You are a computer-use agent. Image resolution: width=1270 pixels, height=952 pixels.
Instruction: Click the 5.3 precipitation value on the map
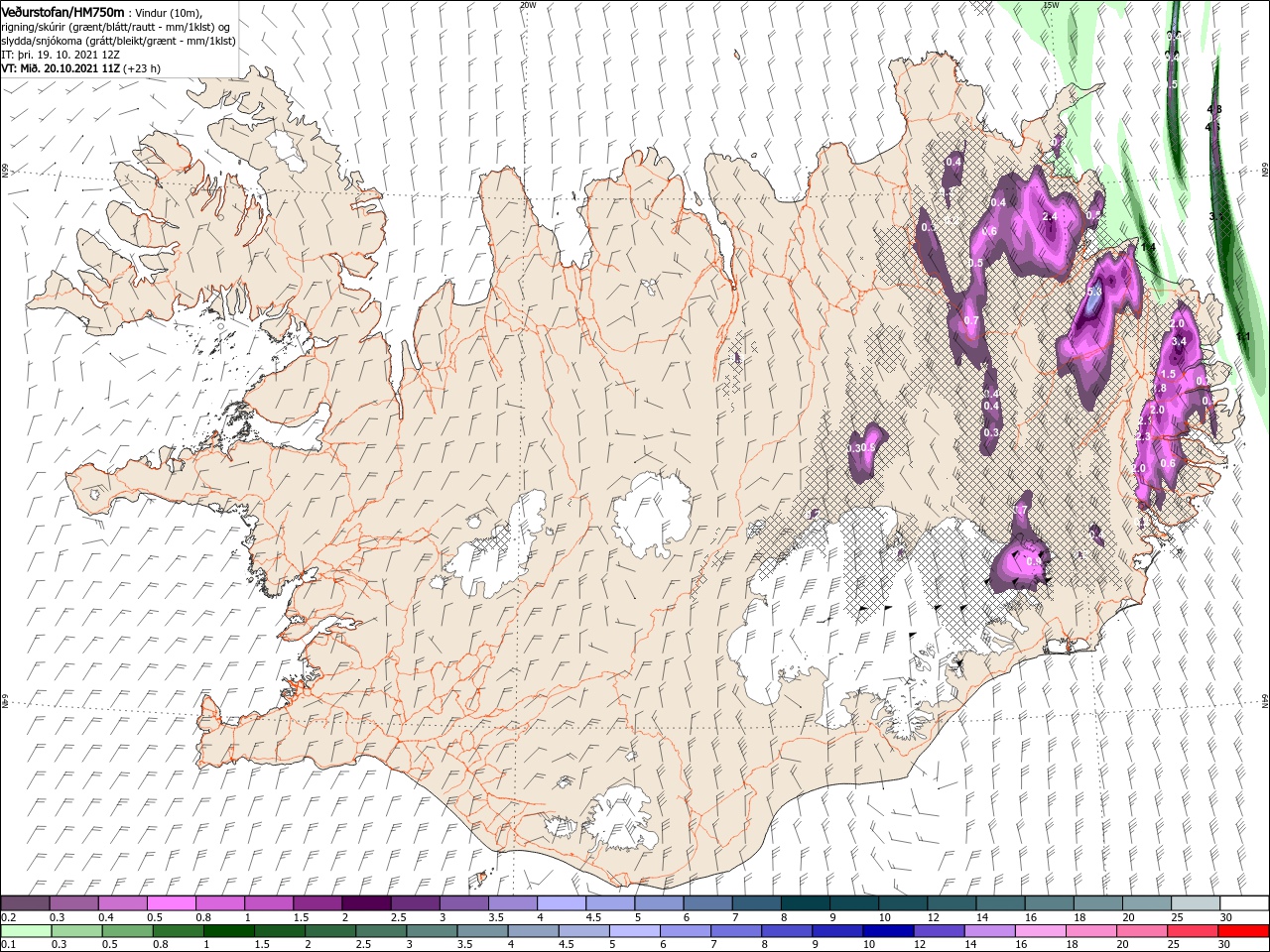pos(1095,293)
